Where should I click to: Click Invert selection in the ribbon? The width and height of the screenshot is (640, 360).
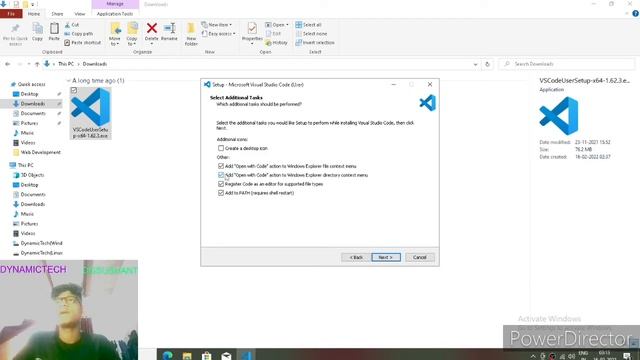point(315,42)
